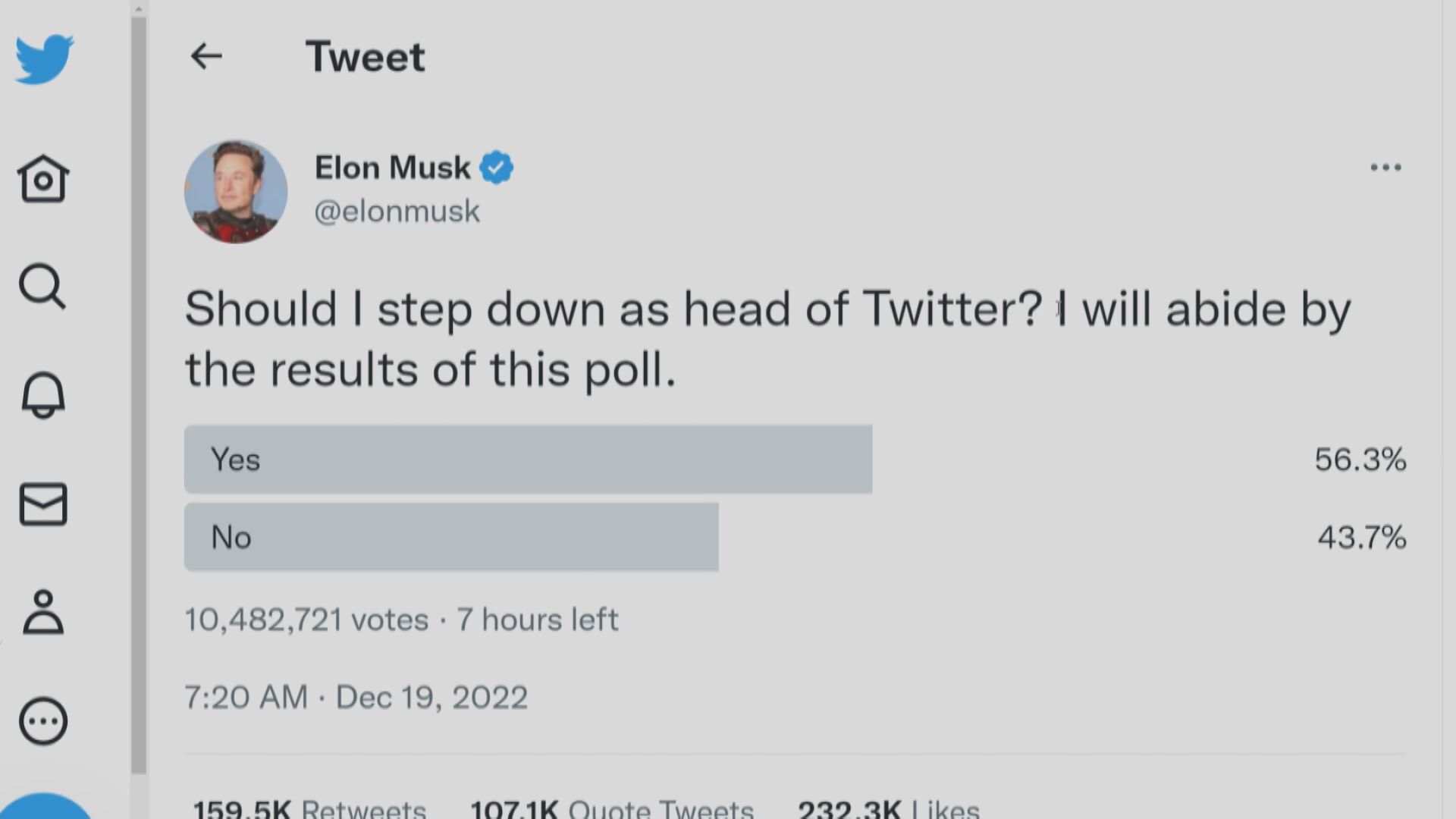Screen dimensions: 1456x819
Task: Open the Profile person icon
Action: [x=43, y=612]
